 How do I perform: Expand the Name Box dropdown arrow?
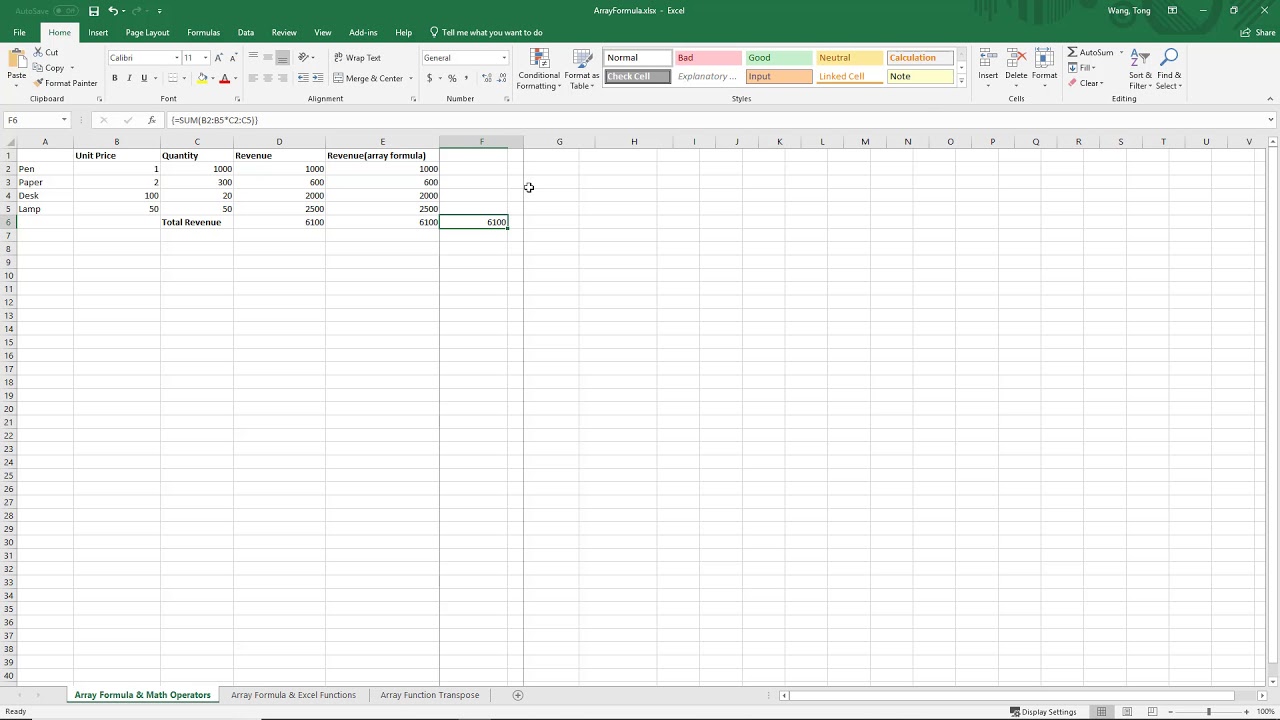(64, 120)
